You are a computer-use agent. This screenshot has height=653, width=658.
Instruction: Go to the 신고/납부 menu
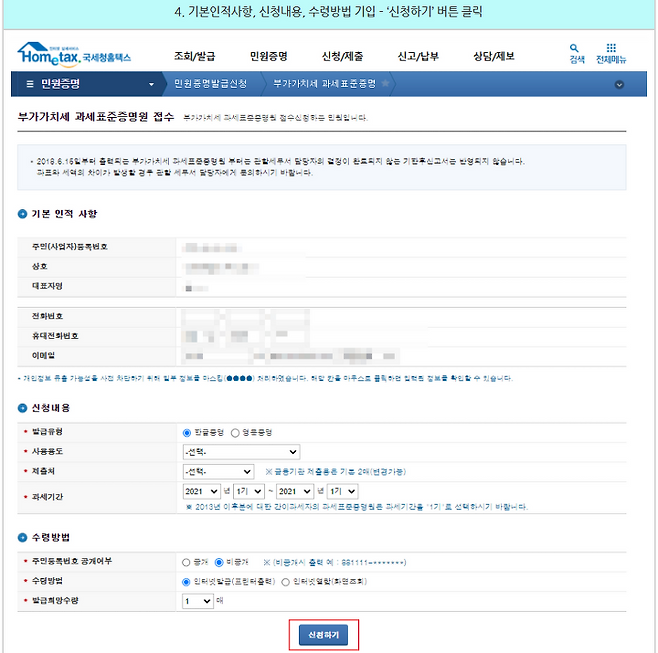pos(417,56)
